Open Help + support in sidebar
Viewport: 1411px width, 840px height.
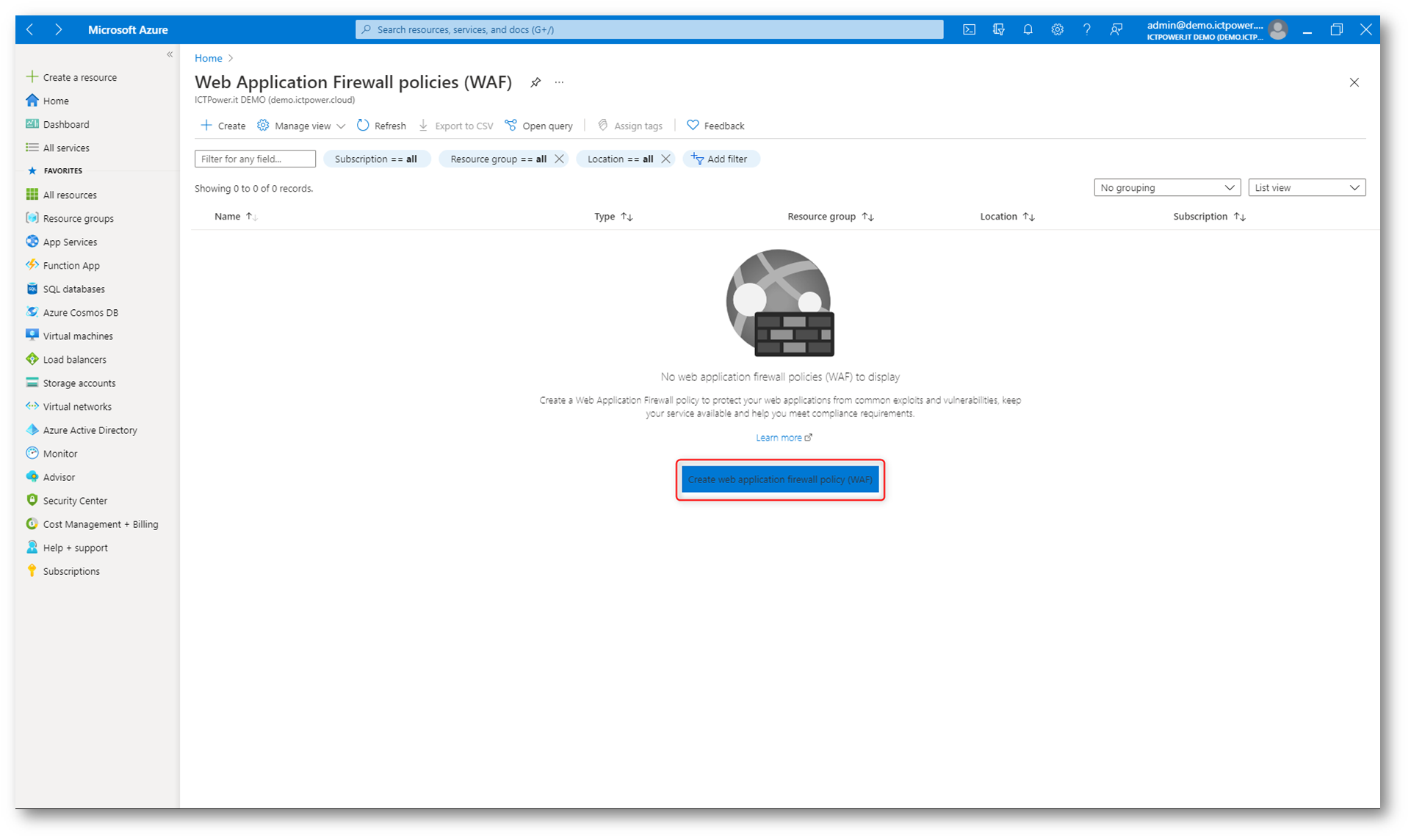pyautogui.click(x=66, y=547)
